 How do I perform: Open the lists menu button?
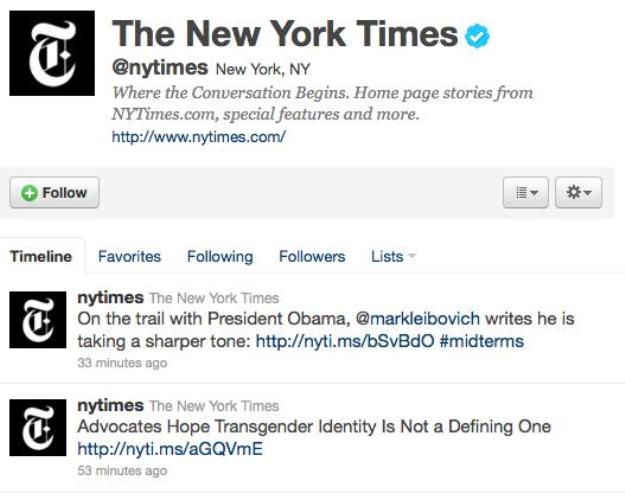pos(526,193)
